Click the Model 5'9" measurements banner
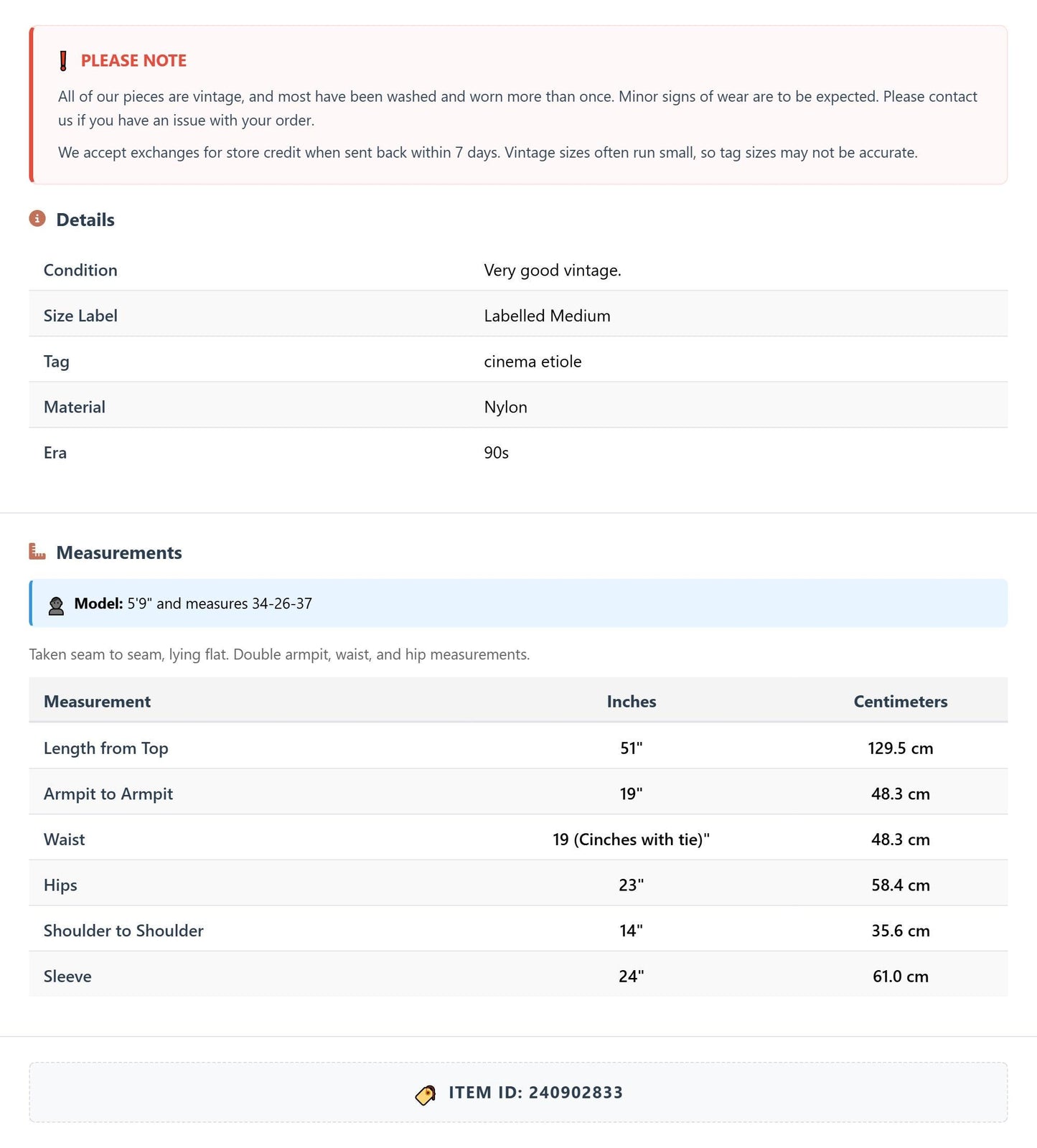 point(518,603)
